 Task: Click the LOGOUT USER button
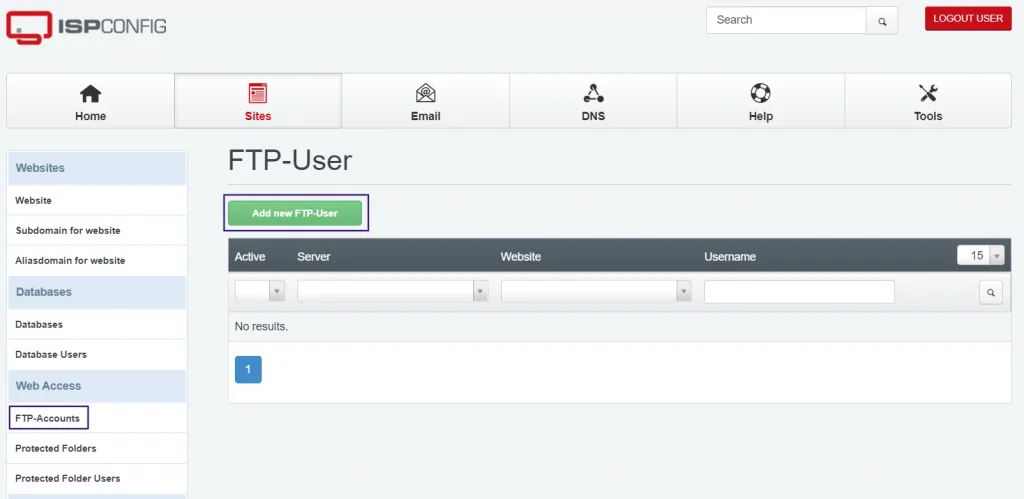pyautogui.click(x=968, y=18)
